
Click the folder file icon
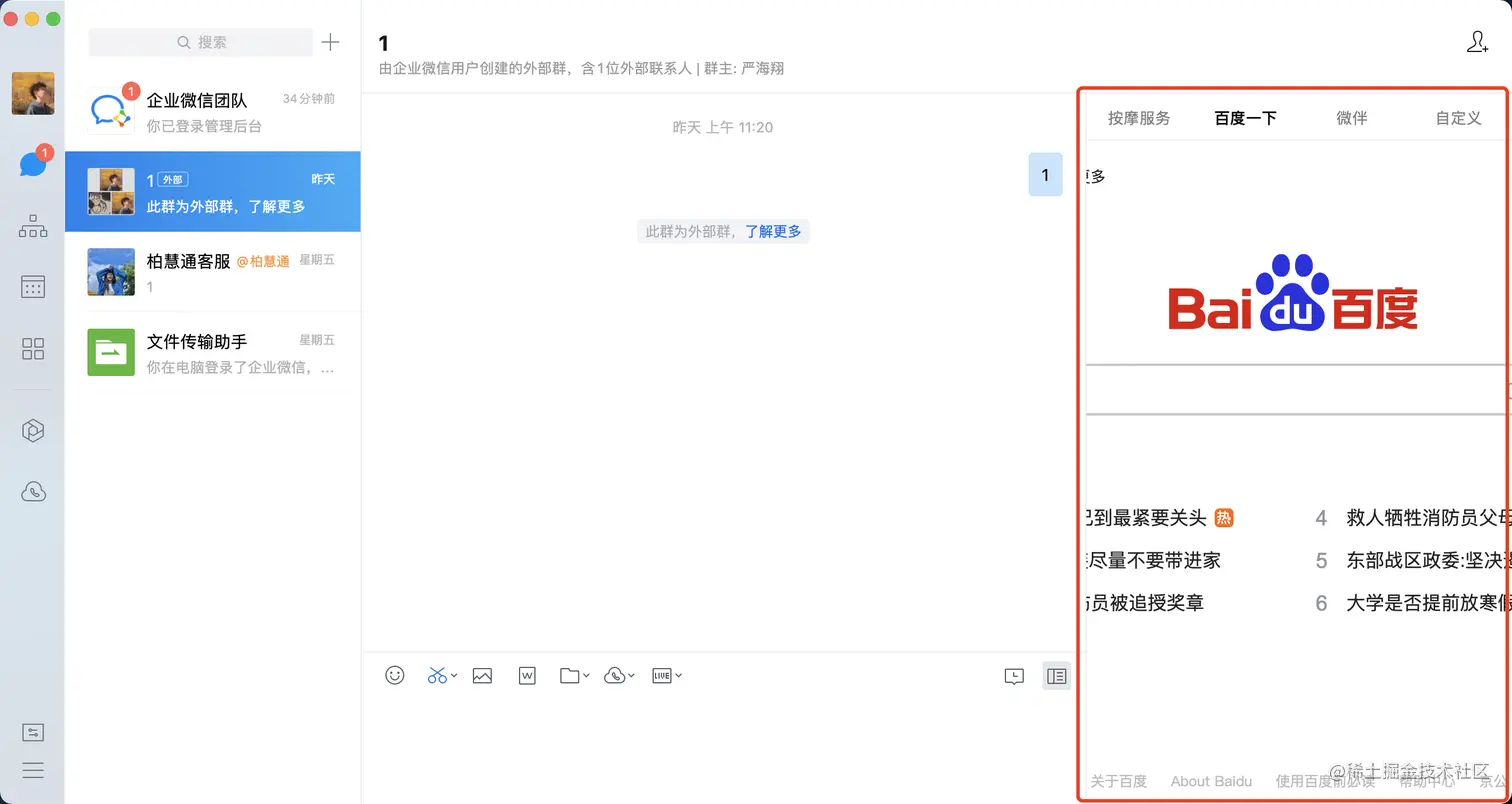[570, 676]
